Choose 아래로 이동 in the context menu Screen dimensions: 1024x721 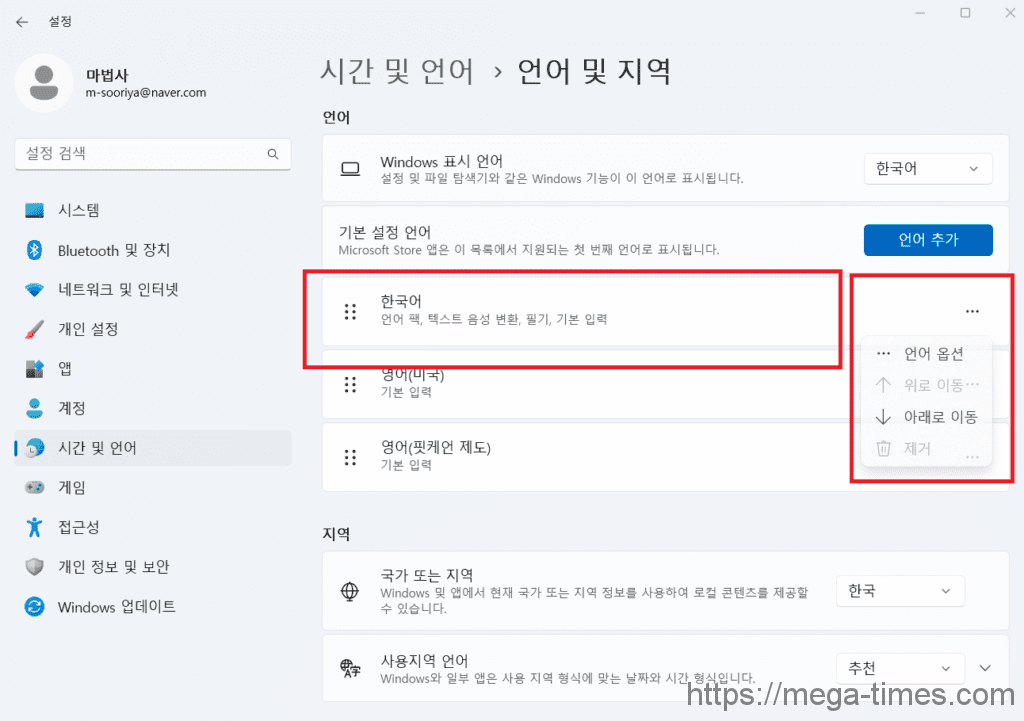point(939,417)
